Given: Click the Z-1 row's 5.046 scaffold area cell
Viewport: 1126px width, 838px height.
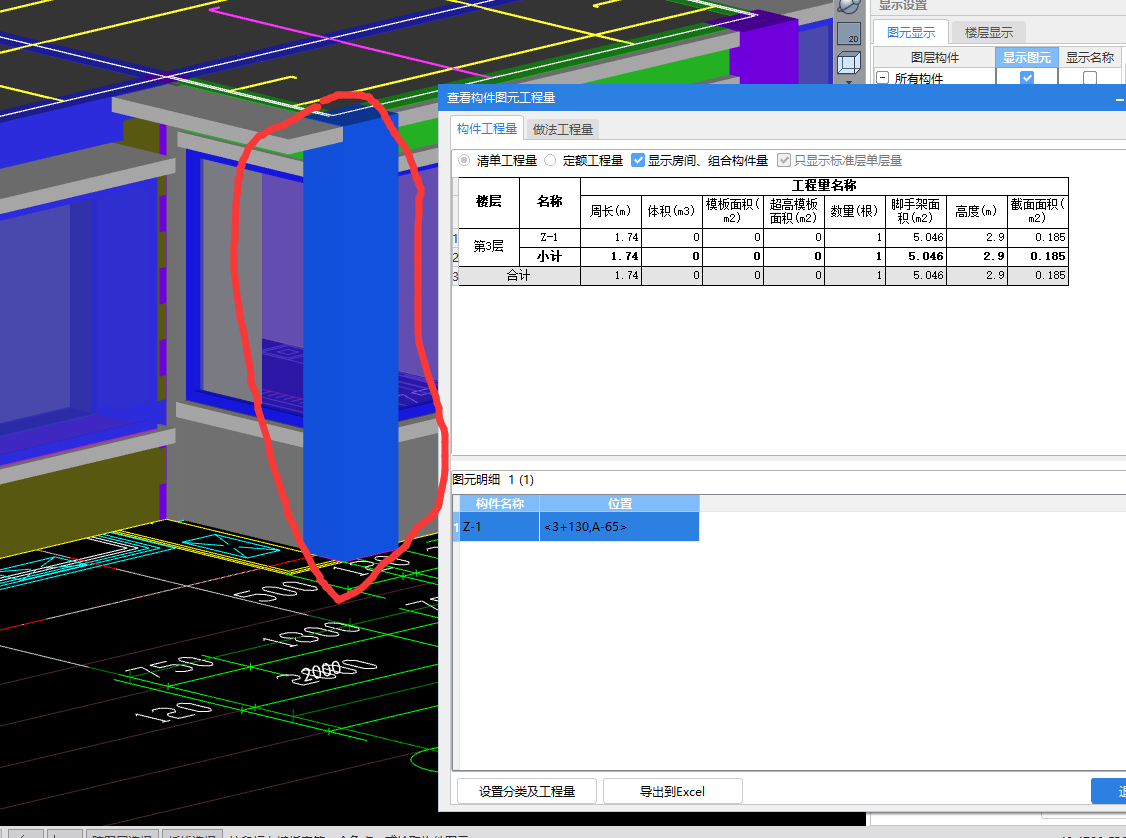Looking at the screenshot, I should (x=916, y=237).
